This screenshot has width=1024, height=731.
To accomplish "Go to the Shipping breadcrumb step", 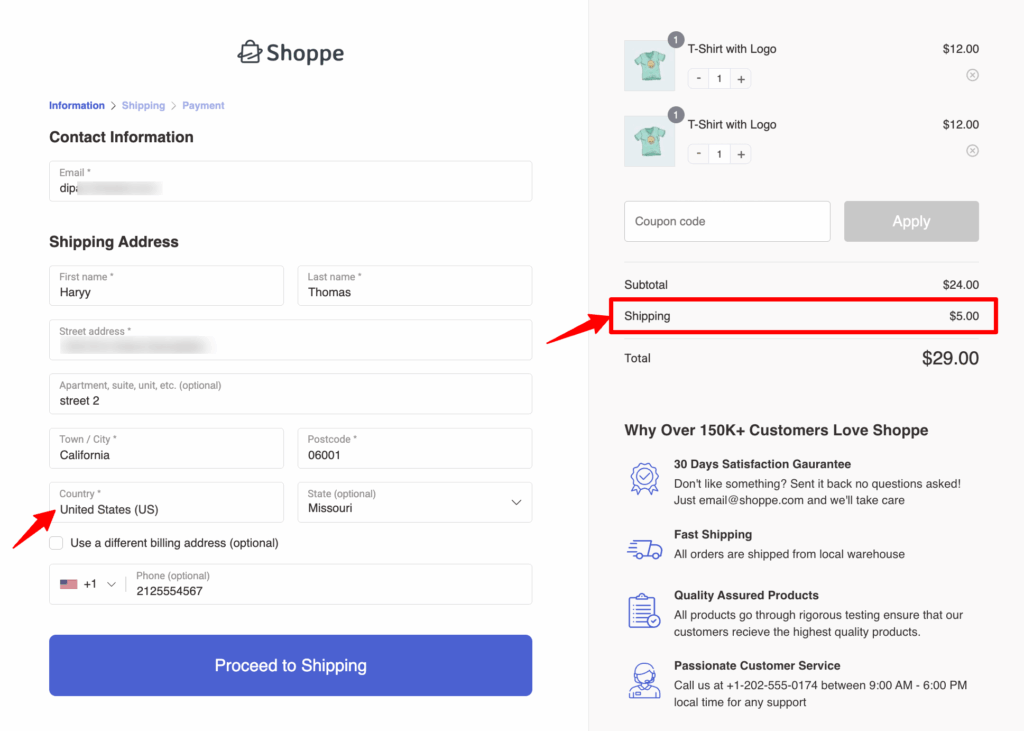I will [143, 105].
